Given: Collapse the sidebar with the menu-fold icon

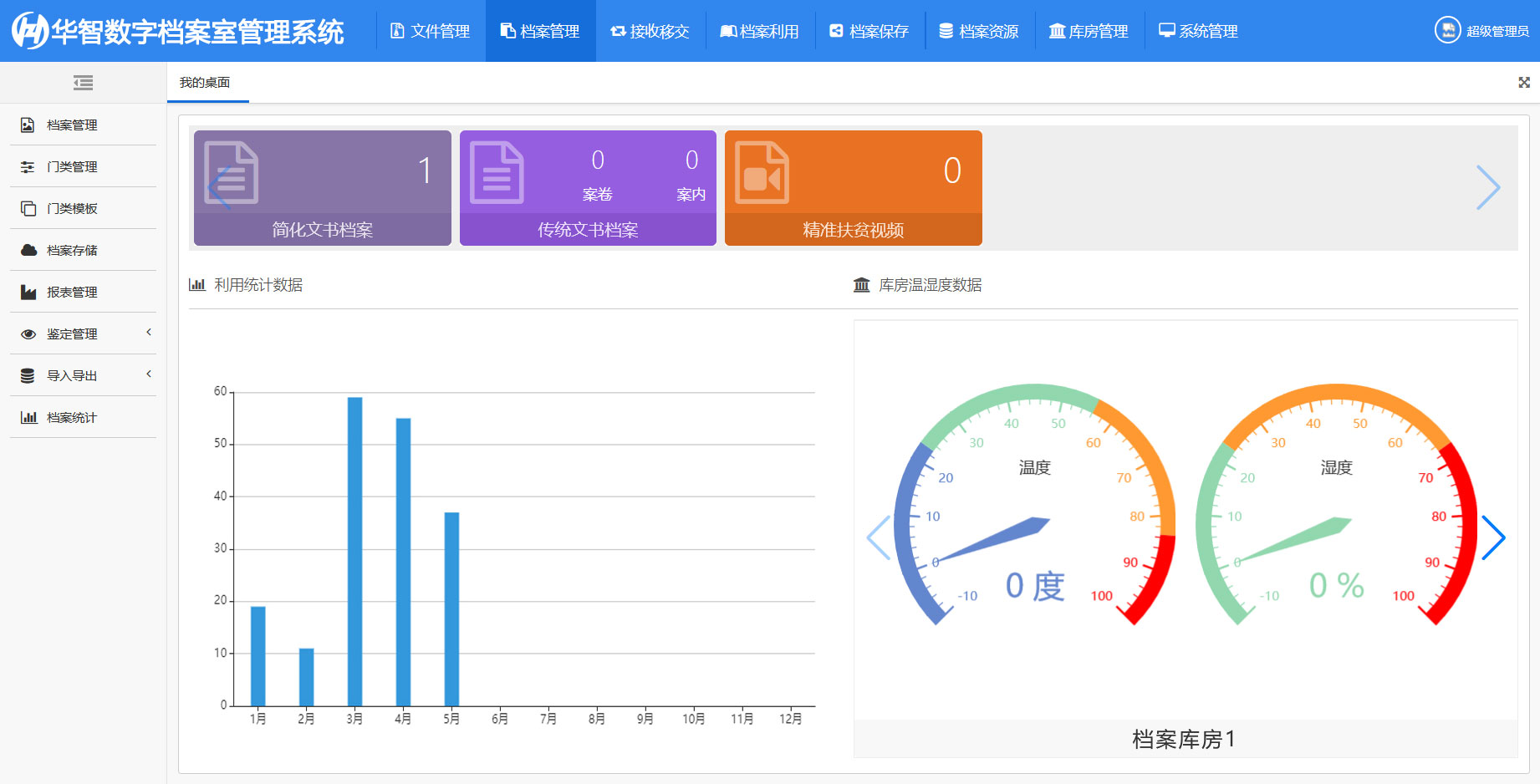Looking at the screenshot, I should click(x=83, y=83).
